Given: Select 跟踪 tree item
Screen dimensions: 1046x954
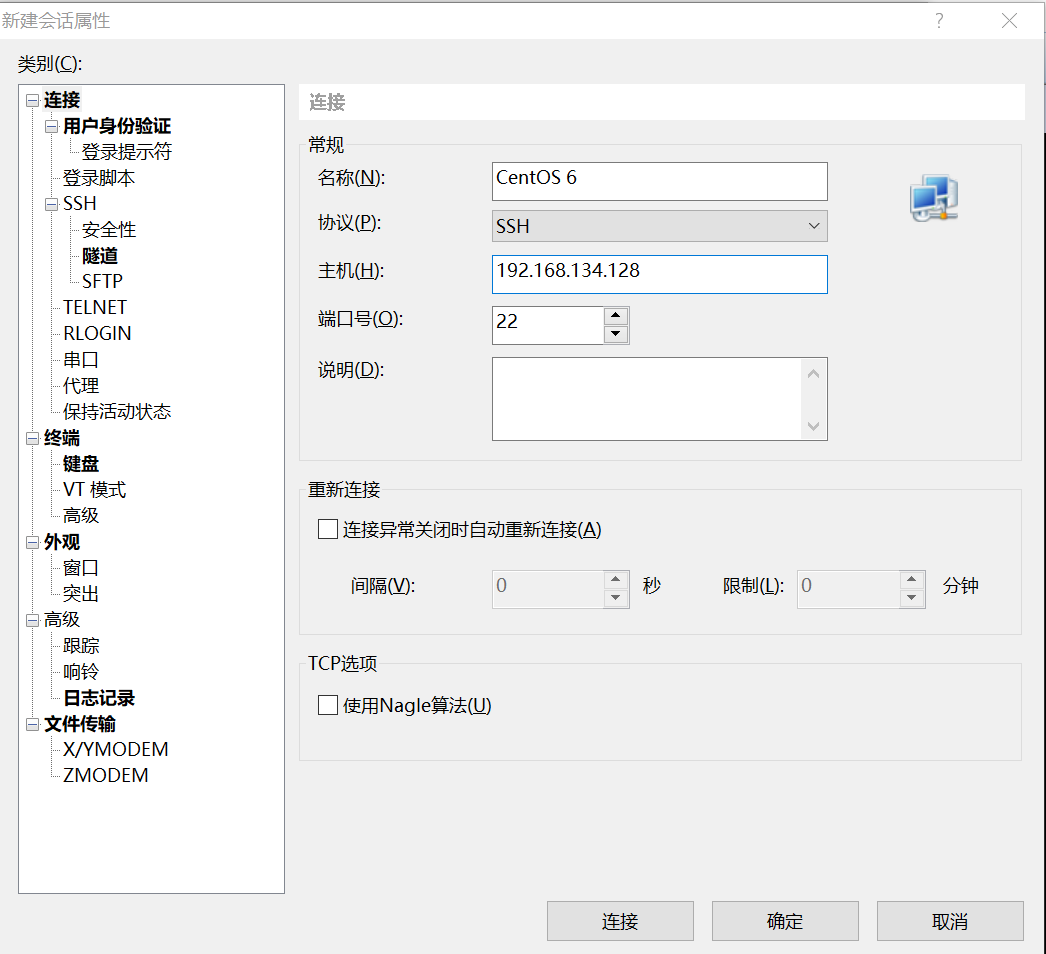Looking at the screenshot, I should [x=81, y=646].
